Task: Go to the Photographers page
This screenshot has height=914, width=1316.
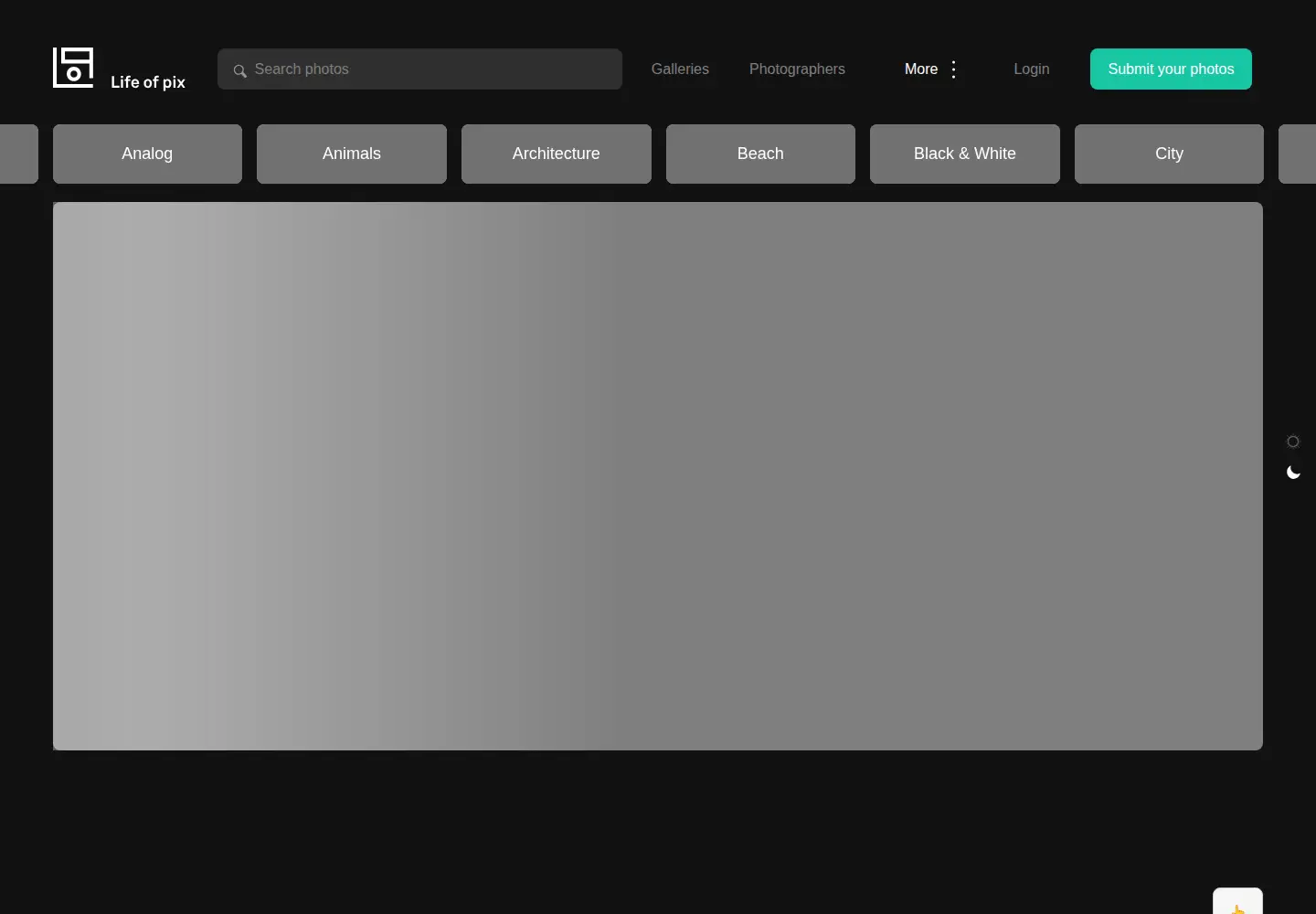Action: click(x=797, y=69)
